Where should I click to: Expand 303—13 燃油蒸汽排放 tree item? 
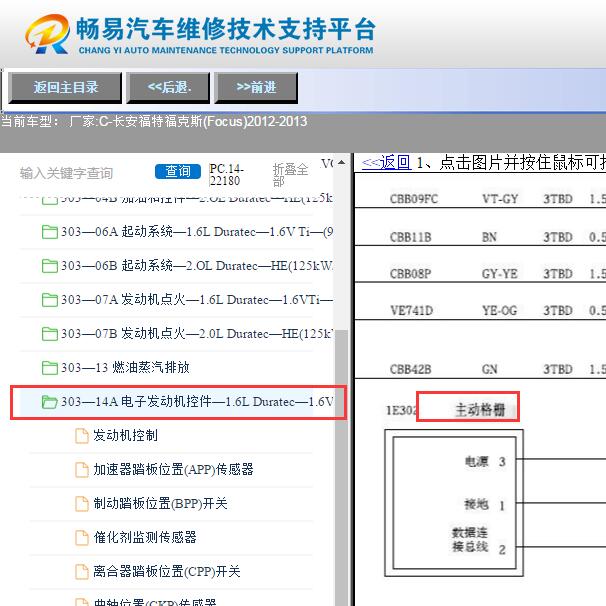(125, 368)
